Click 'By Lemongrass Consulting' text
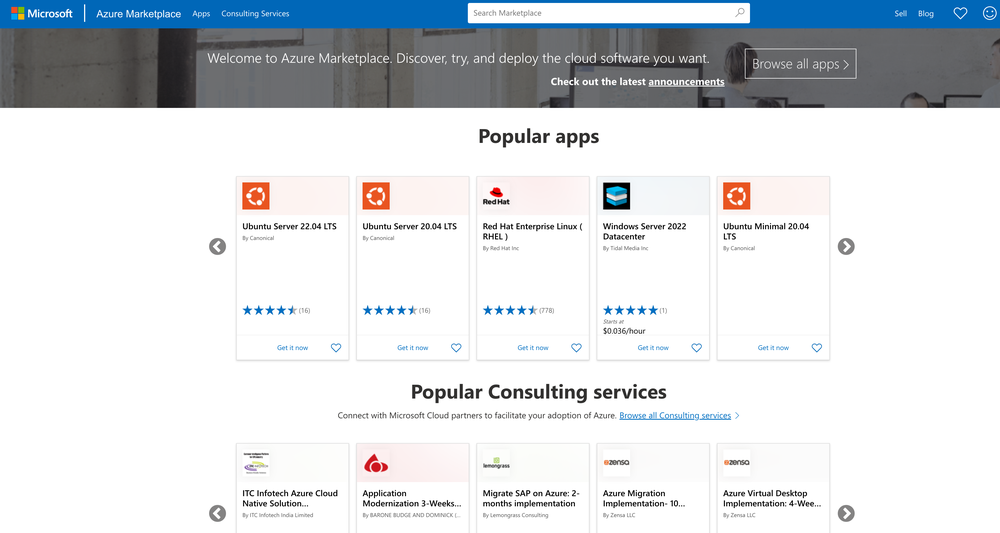 click(515, 515)
